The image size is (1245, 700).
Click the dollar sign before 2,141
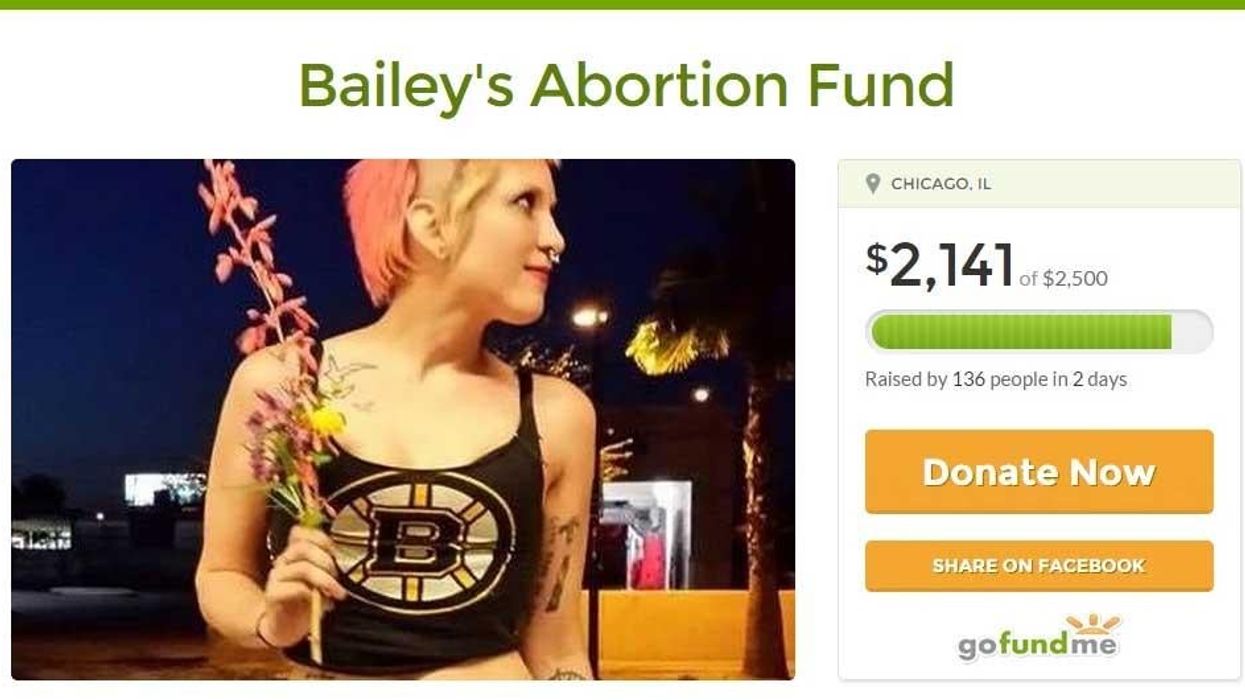tap(876, 258)
